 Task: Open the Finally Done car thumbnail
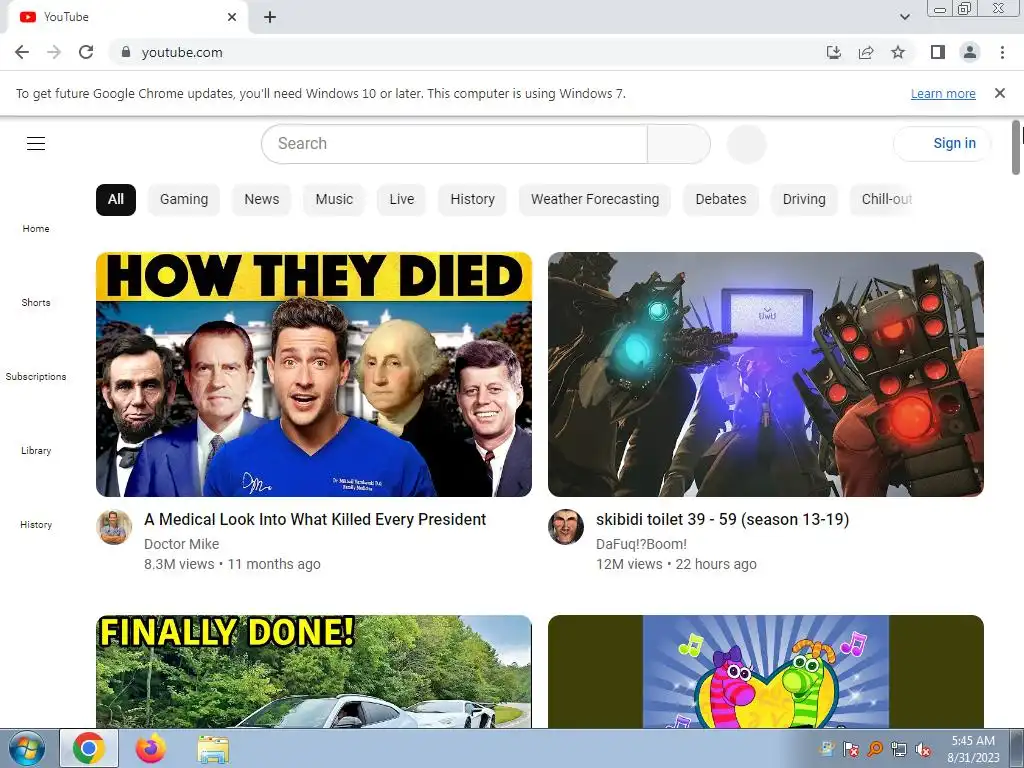313,671
